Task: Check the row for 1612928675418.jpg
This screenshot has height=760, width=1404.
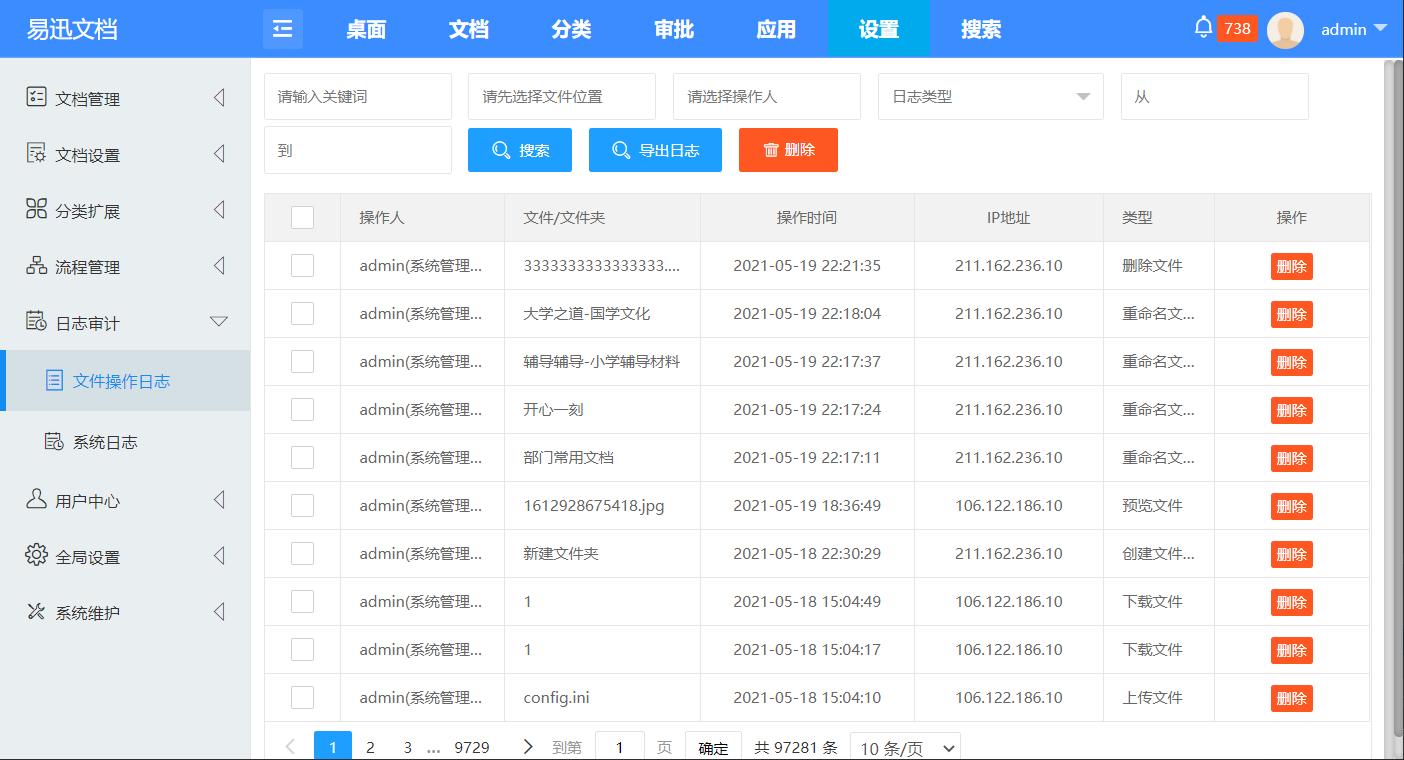Action: tap(302, 505)
